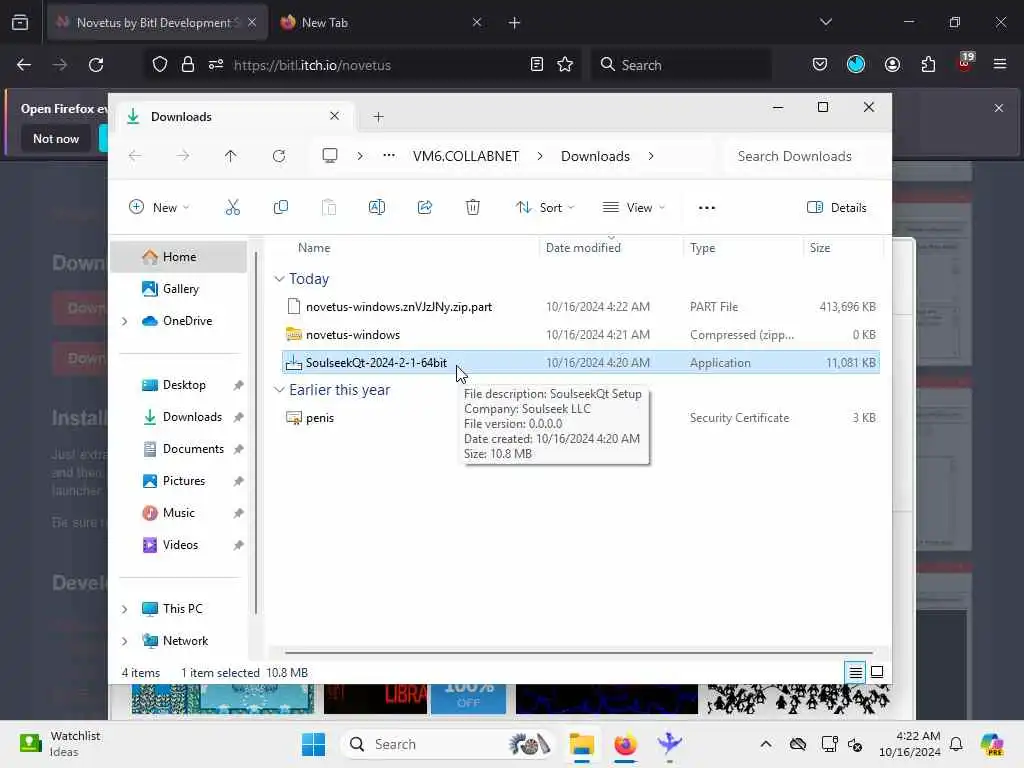Expand This PC in navigation pane
This screenshot has height=768, width=1024.
tap(125, 609)
